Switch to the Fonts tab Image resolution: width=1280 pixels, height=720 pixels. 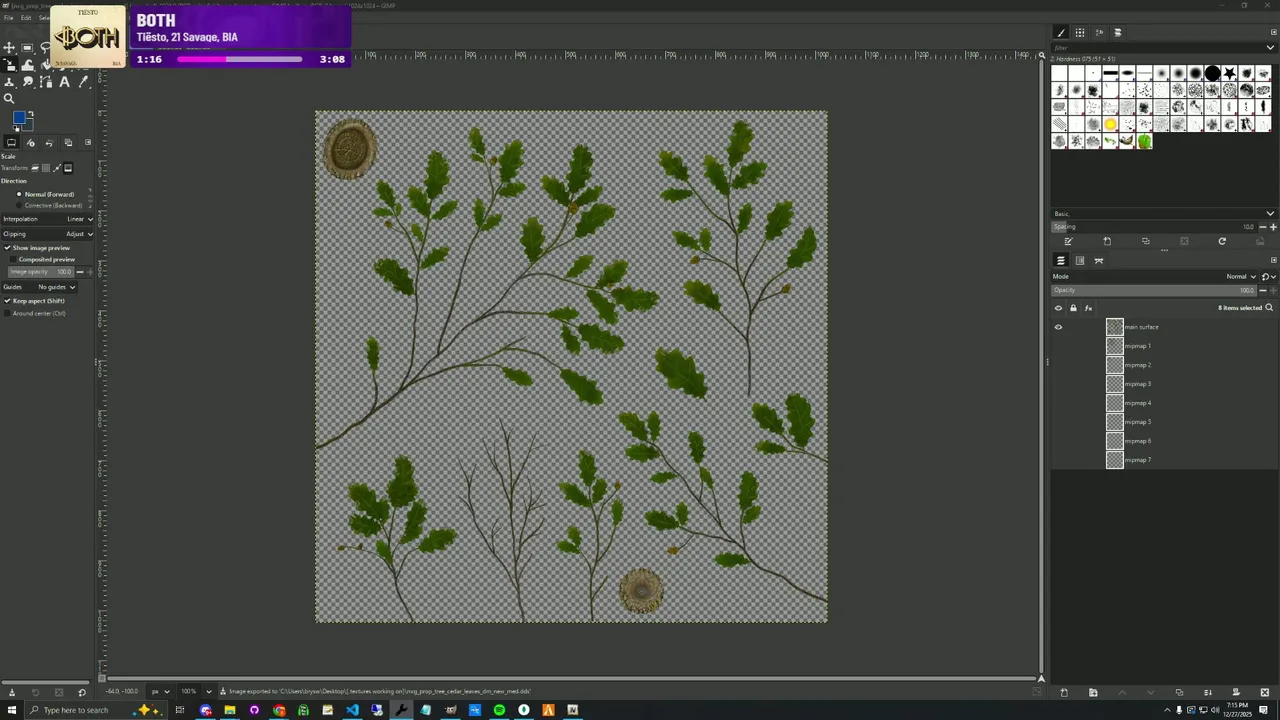pos(1099,32)
